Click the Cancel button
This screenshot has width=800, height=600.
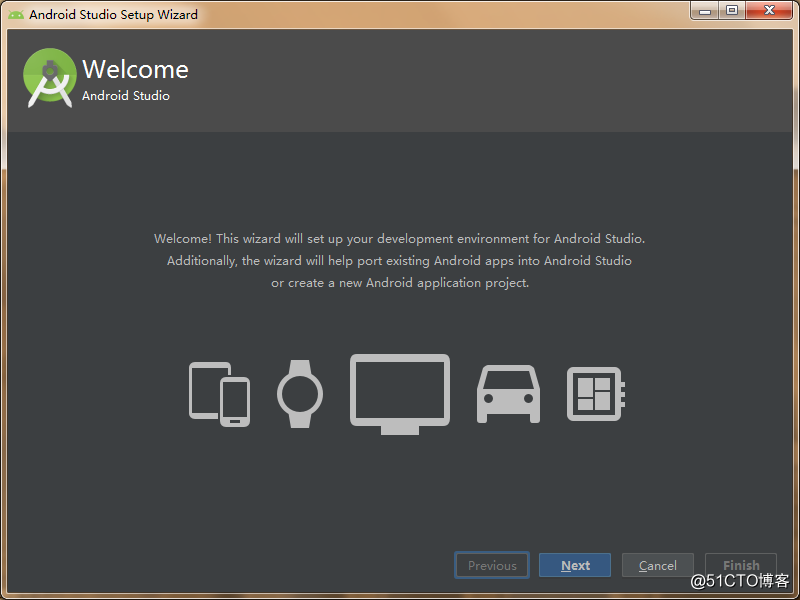coord(658,565)
